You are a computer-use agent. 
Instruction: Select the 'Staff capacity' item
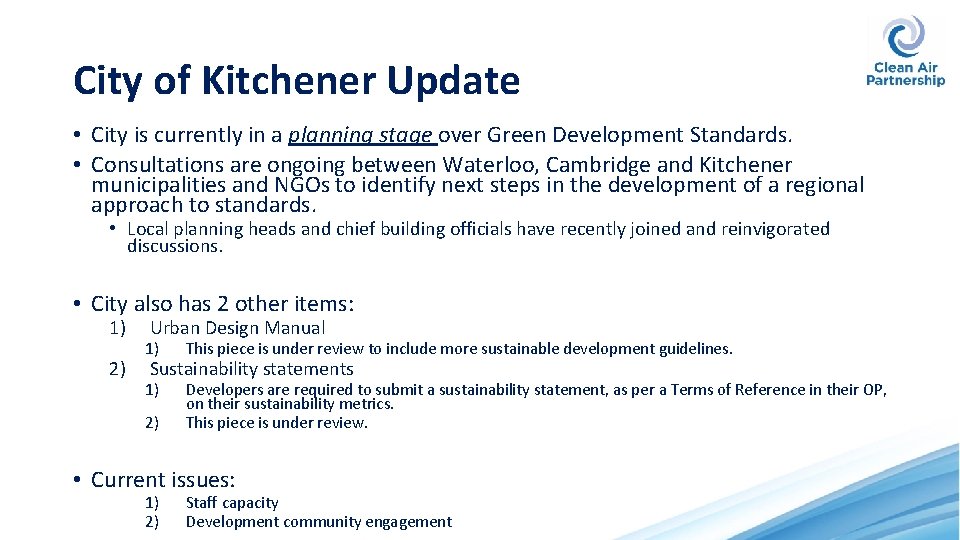[x=232, y=503]
